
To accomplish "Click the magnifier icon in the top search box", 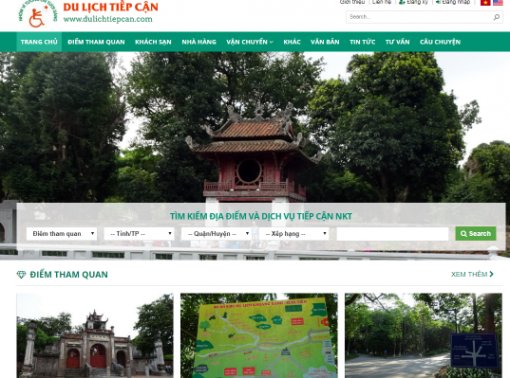I will tap(496, 17).
